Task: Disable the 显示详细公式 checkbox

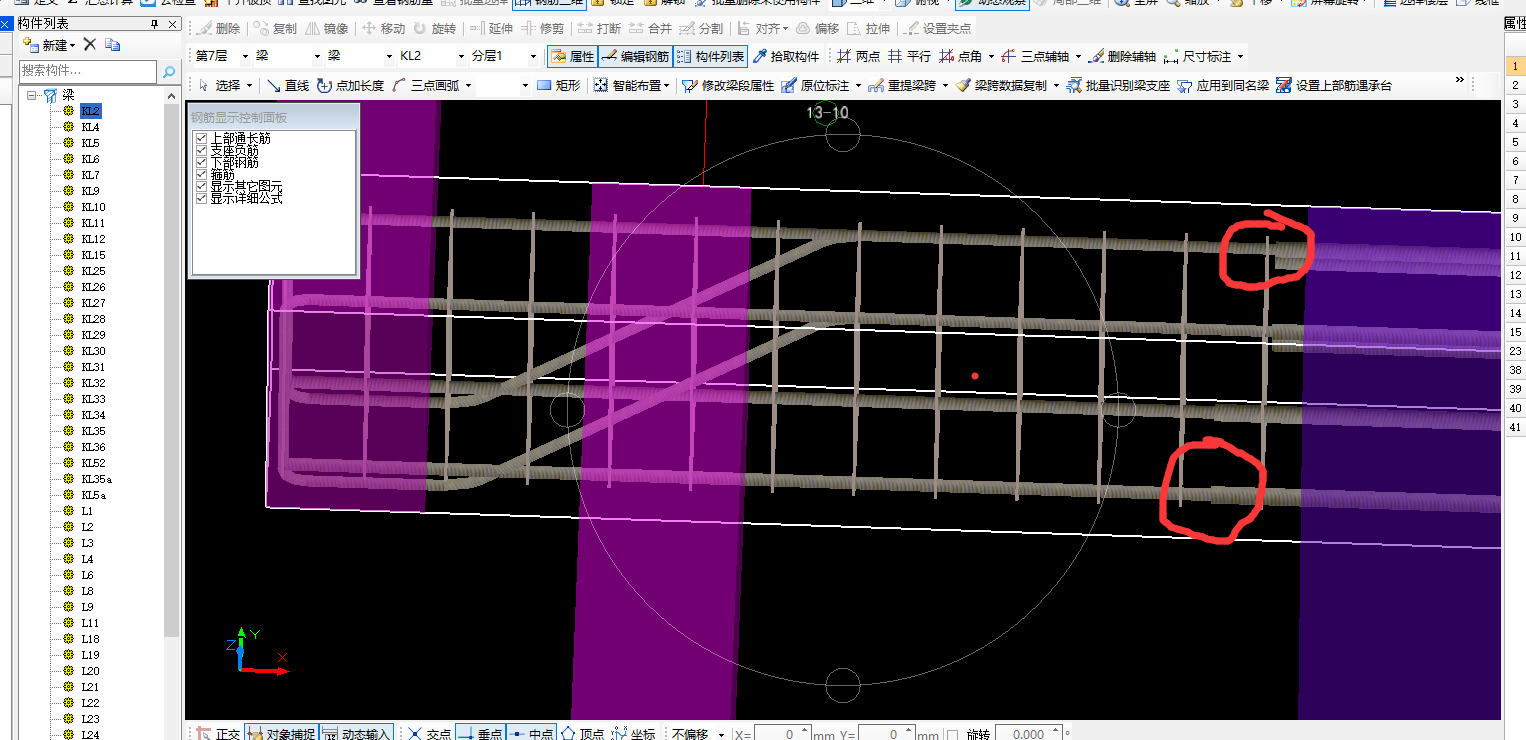Action: (201, 198)
